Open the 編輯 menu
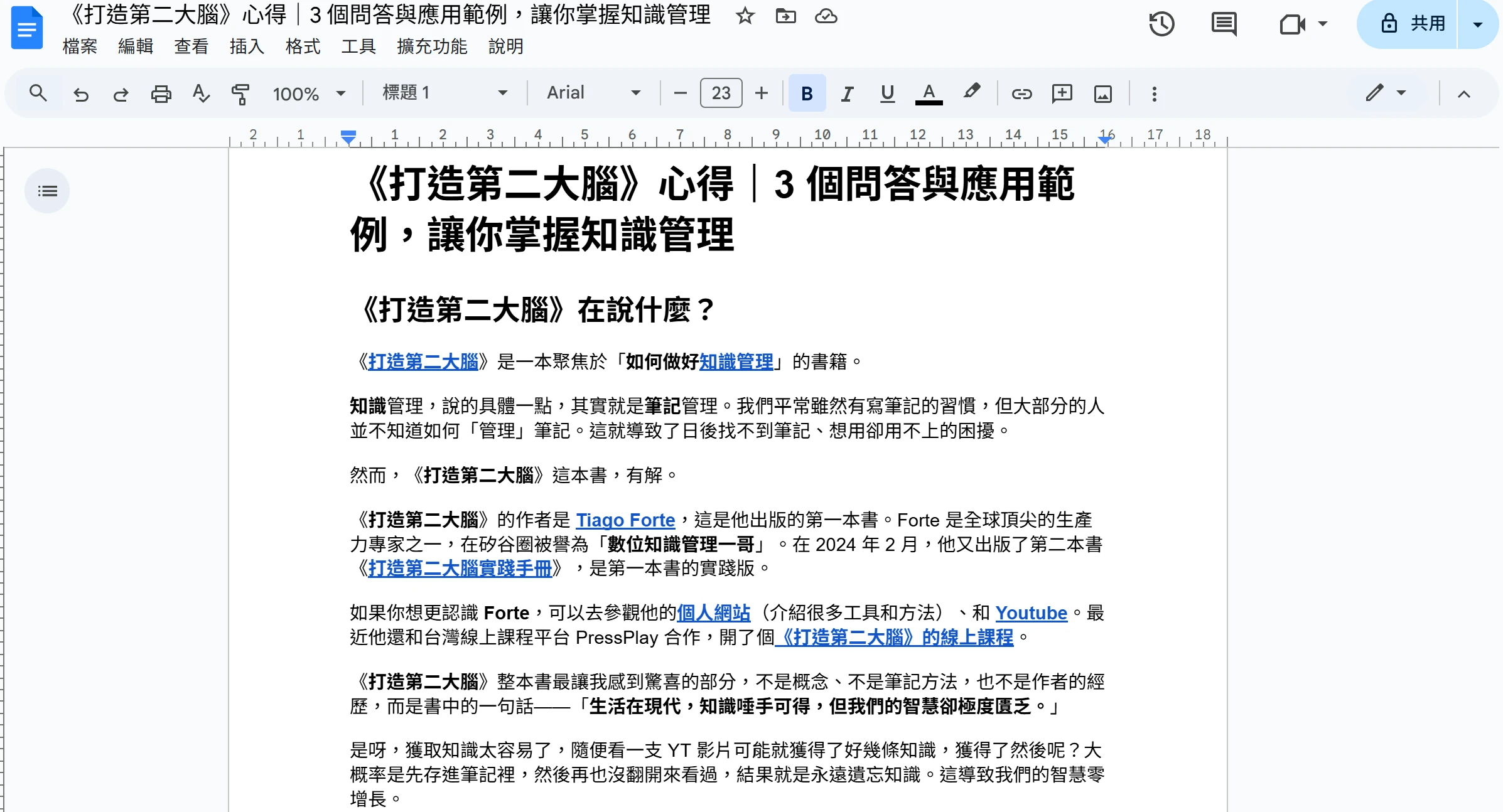Viewport: 1503px width, 812px height. pos(136,46)
